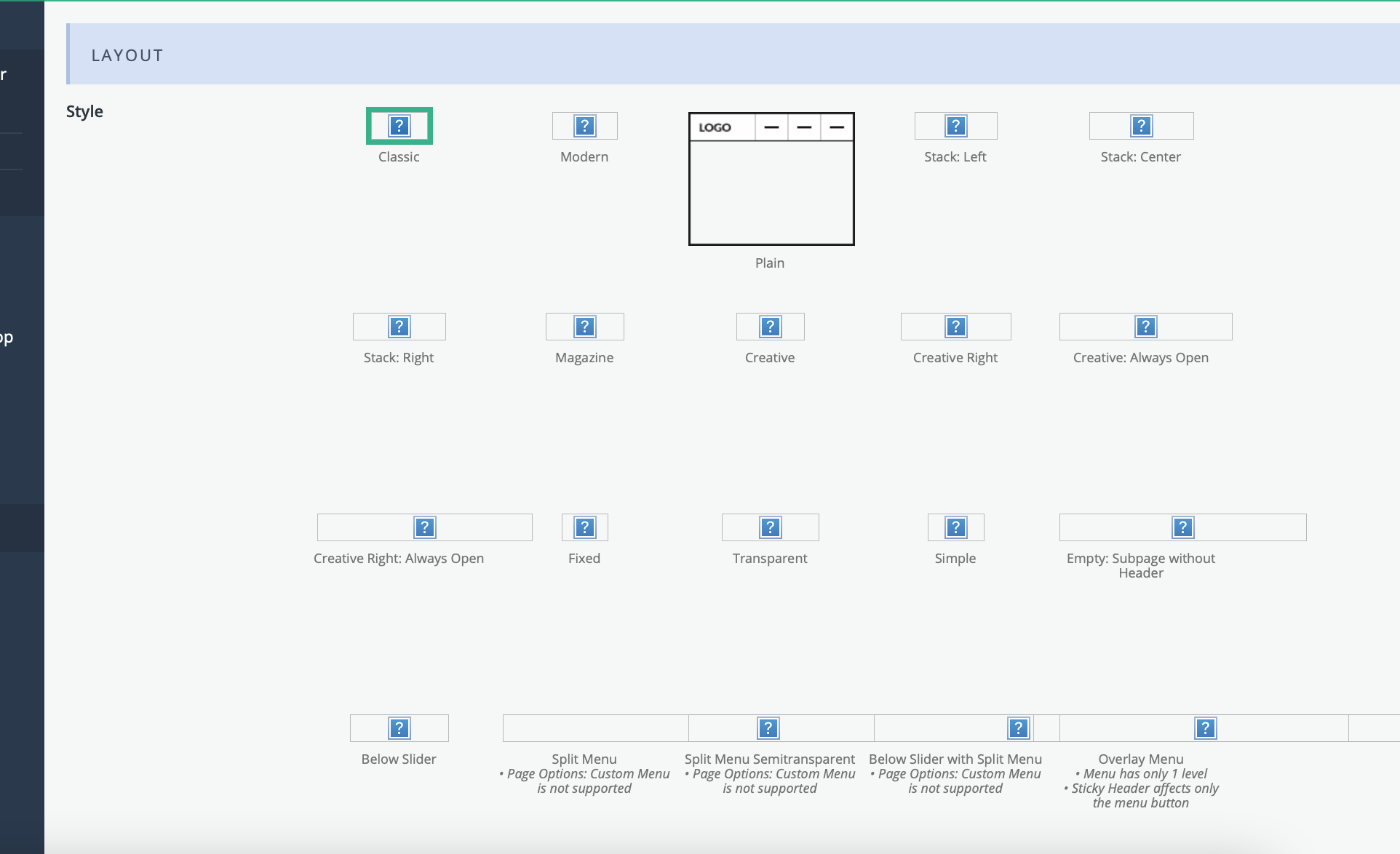
Task: Select the Stack Right layout style
Action: 399,326
